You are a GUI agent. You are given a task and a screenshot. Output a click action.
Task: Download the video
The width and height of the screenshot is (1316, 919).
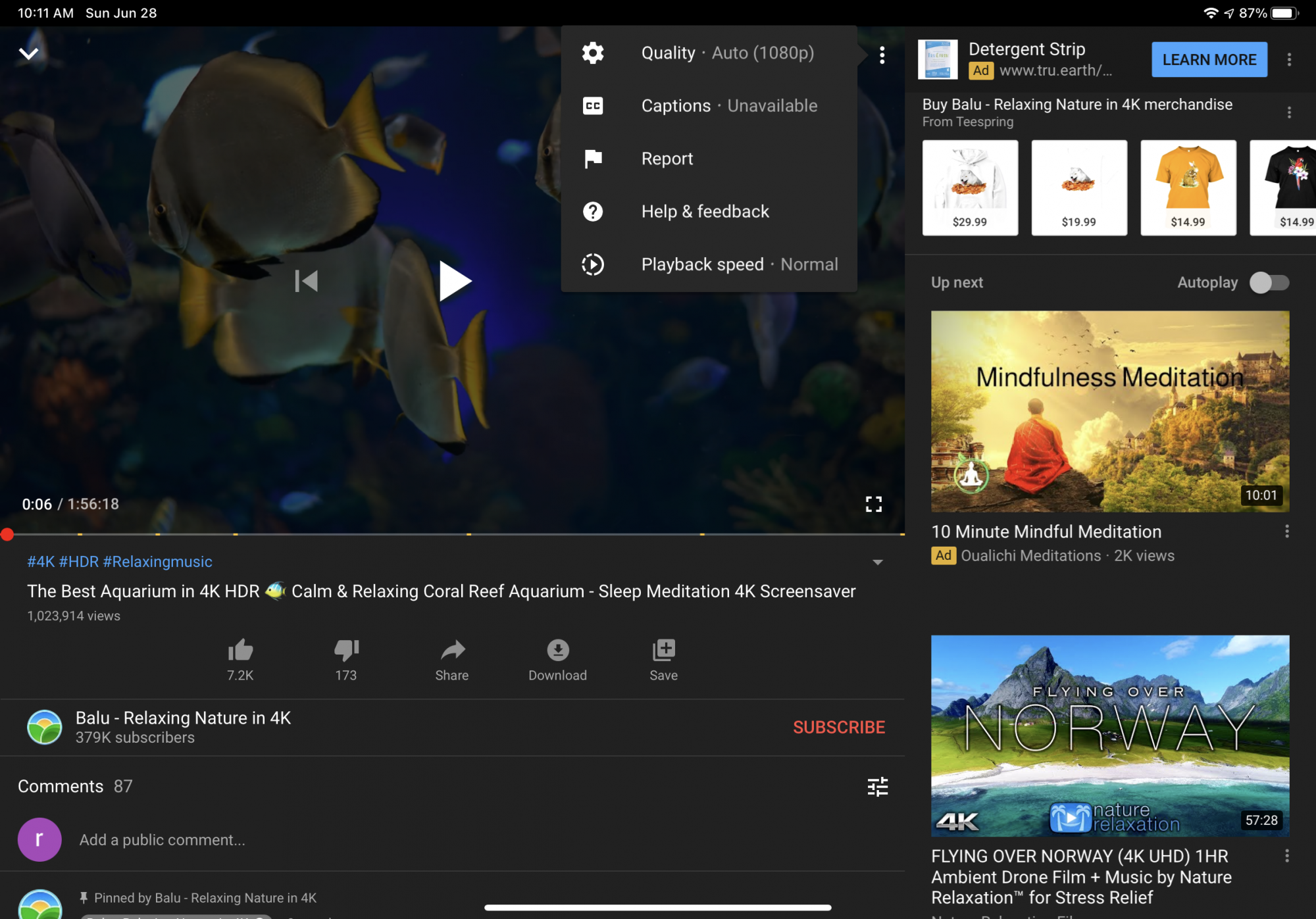(557, 660)
